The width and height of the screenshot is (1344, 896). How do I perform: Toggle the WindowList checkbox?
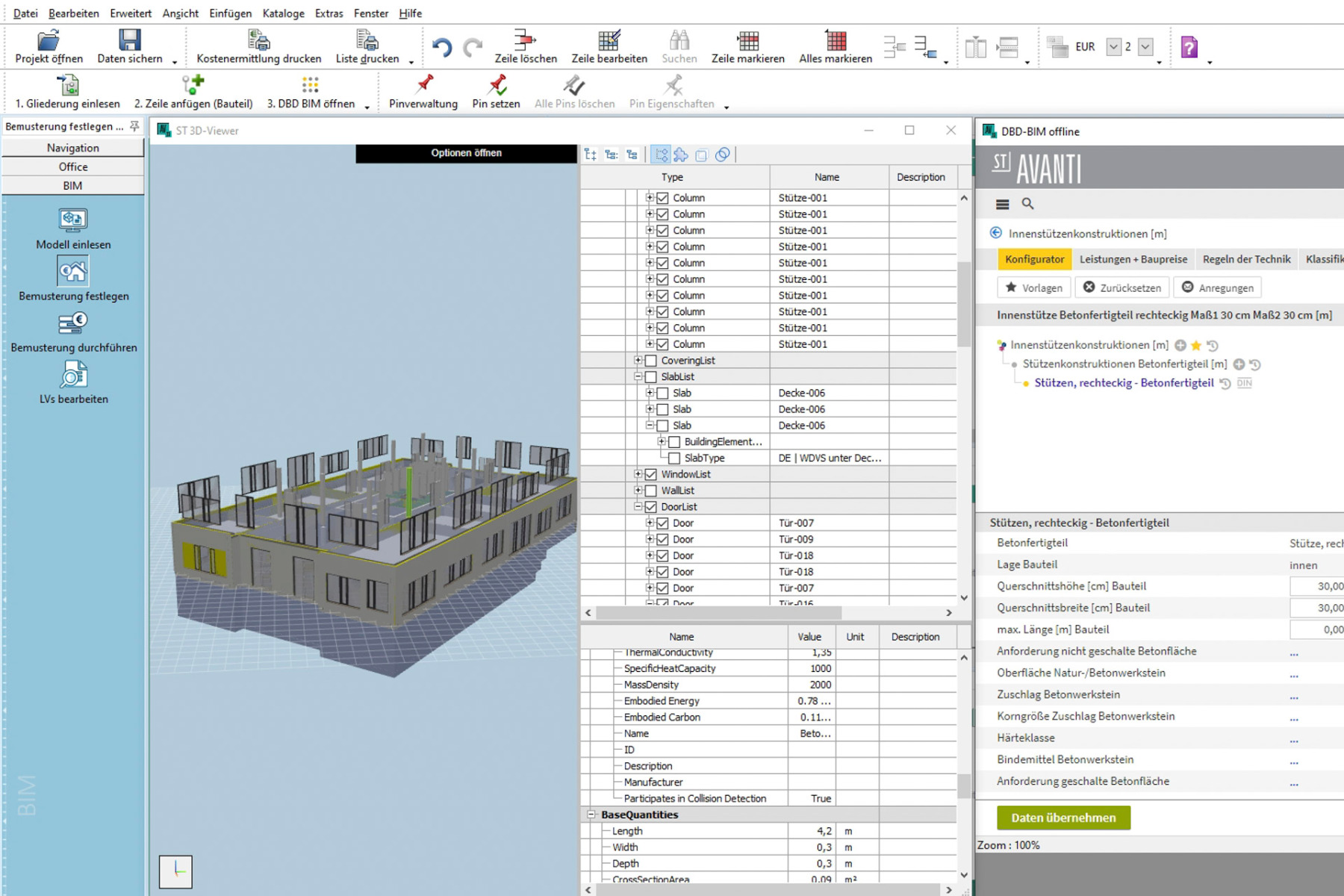pos(650,474)
